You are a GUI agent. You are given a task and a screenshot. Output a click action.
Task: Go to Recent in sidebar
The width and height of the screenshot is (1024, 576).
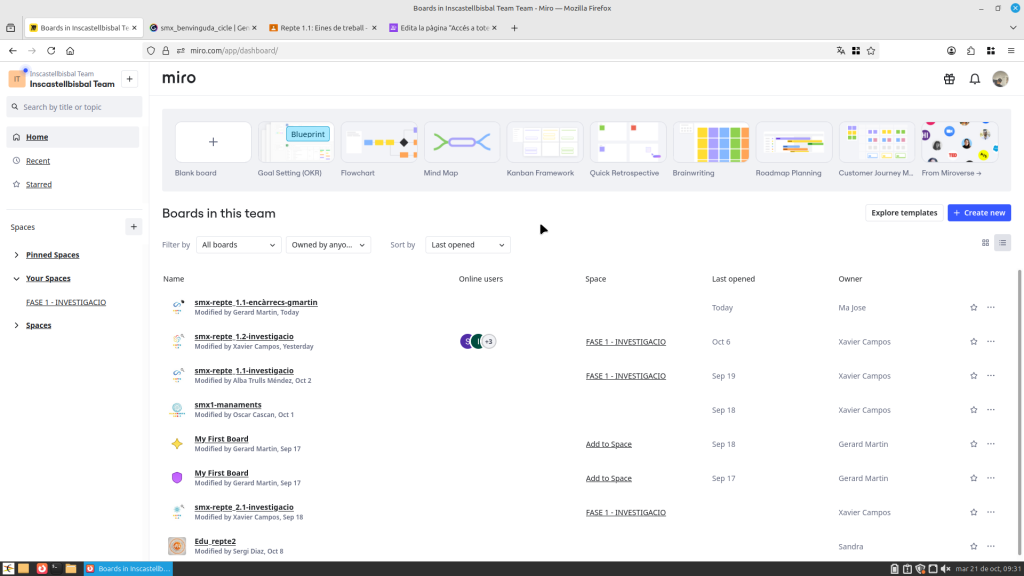[x=38, y=161]
